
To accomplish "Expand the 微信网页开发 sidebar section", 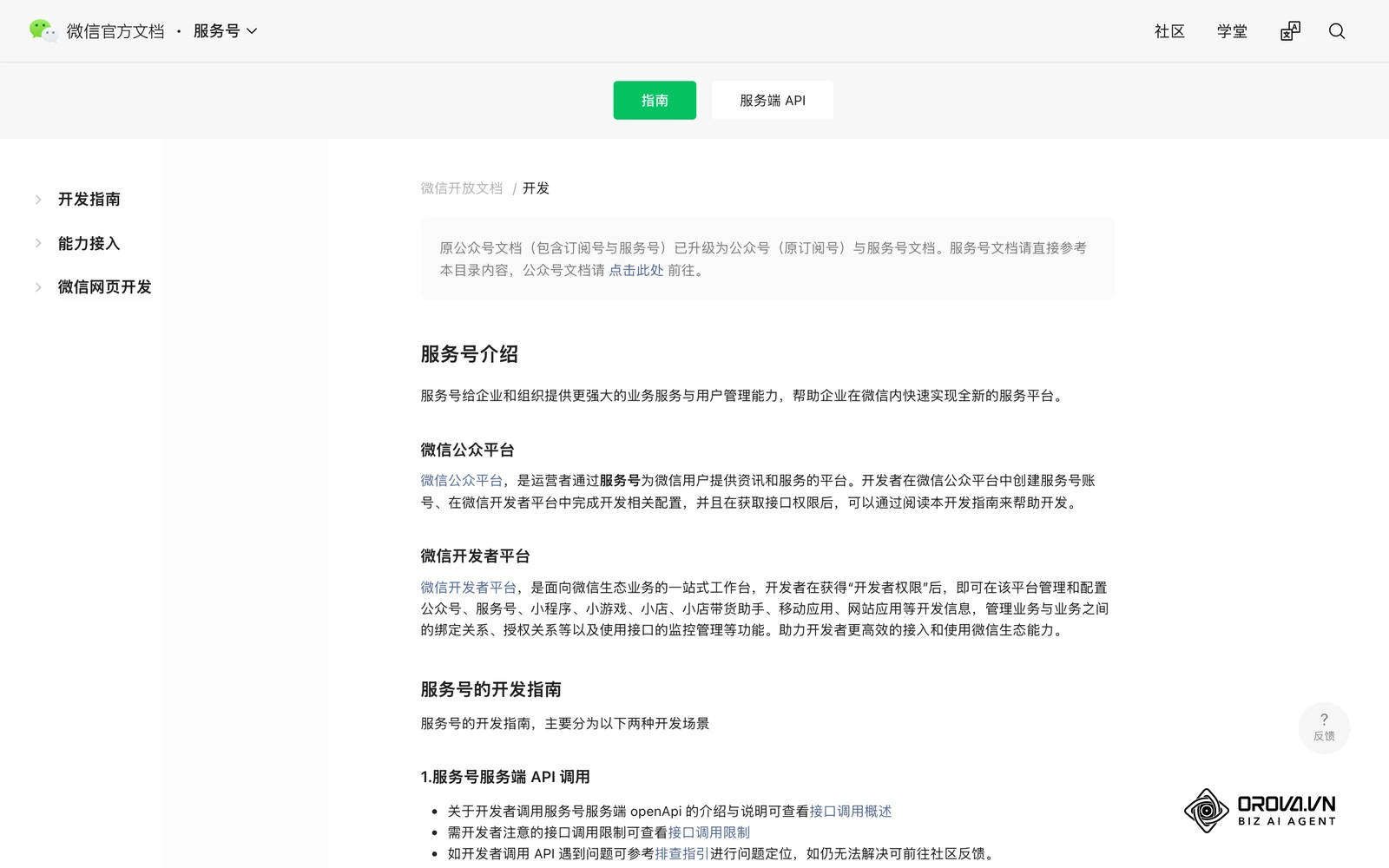I will (x=38, y=287).
